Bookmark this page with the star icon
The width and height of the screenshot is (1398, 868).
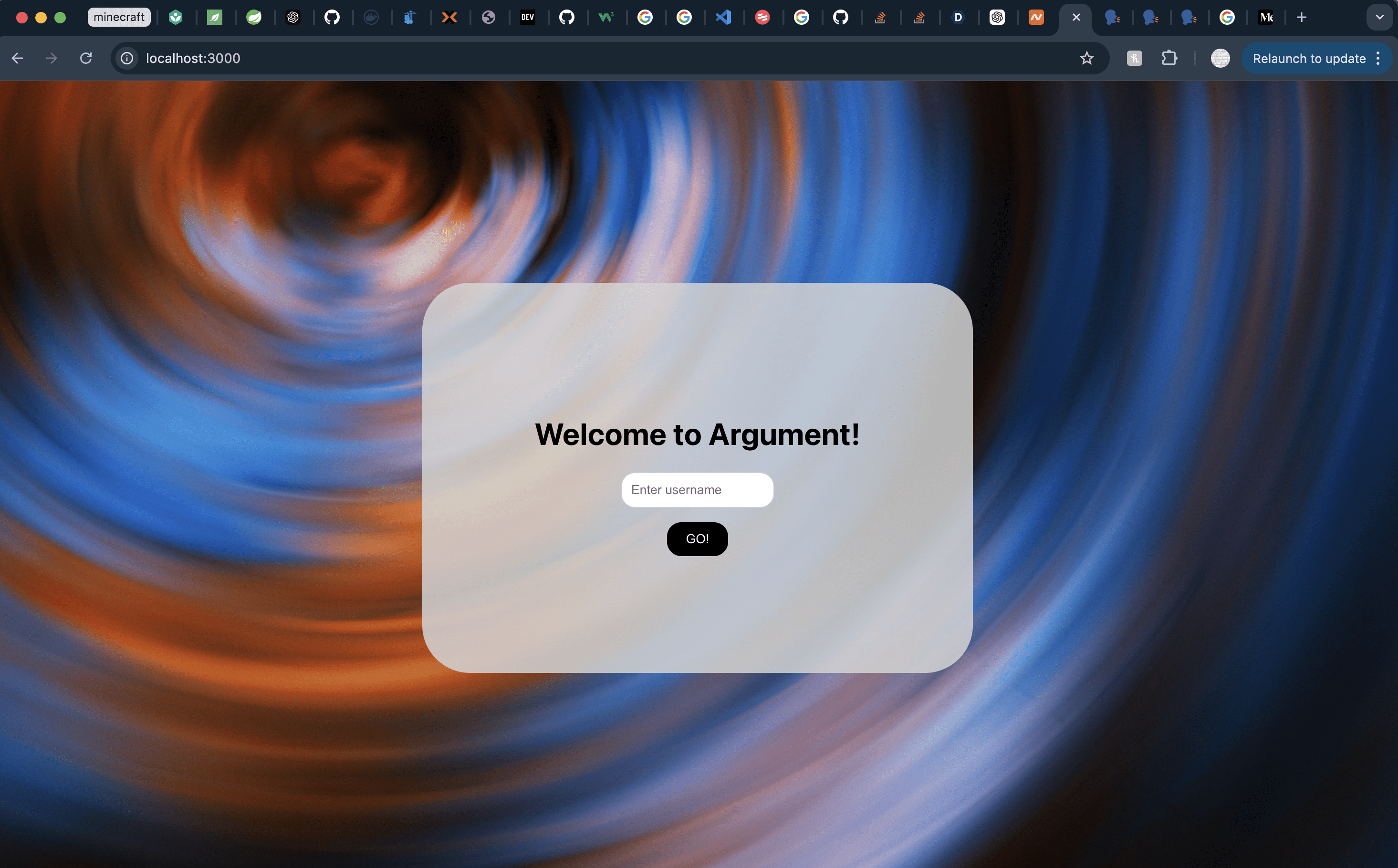click(1086, 58)
